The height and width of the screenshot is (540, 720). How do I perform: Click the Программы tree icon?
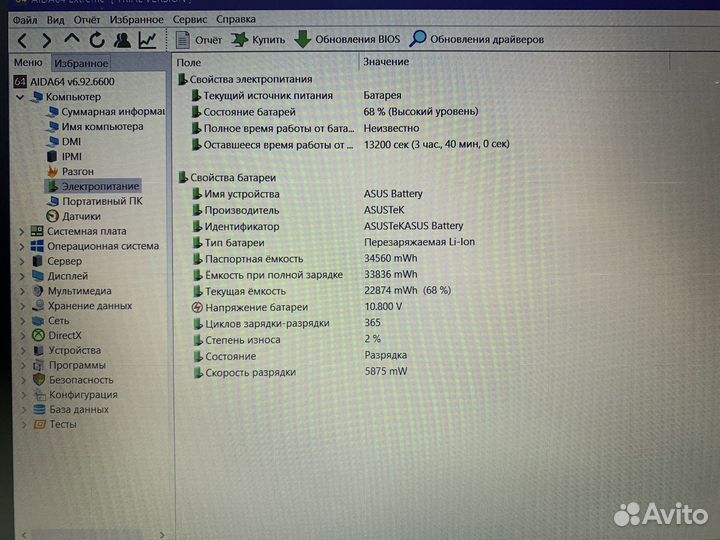(x=39, y=366)
